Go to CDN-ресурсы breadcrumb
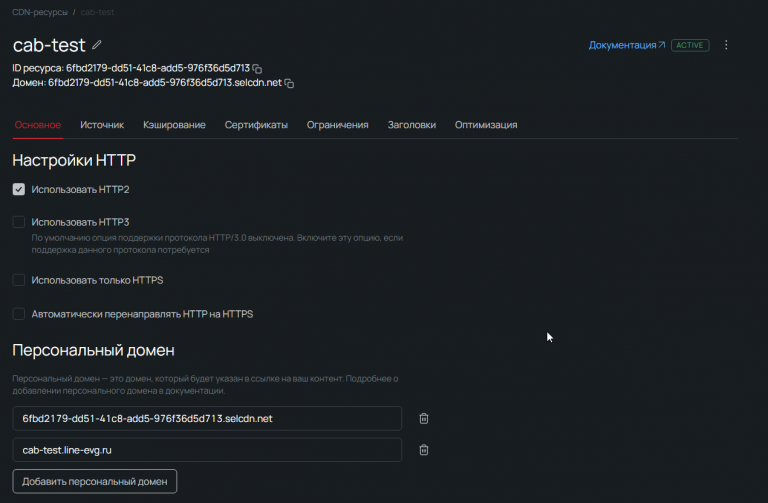 pyautogui.click(x=40, y=12)
